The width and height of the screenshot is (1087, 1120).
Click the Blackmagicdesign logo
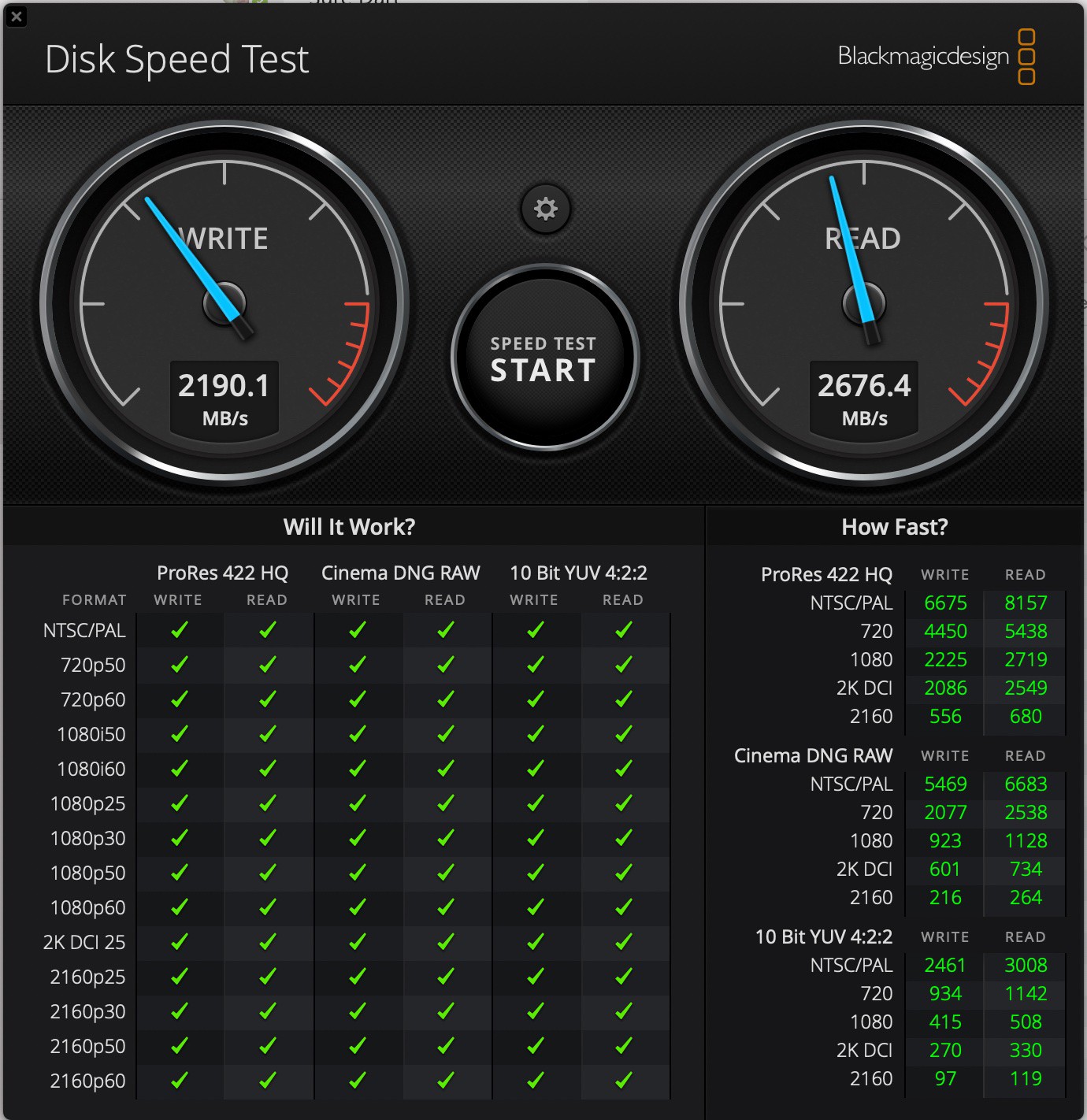coord(926,57)
